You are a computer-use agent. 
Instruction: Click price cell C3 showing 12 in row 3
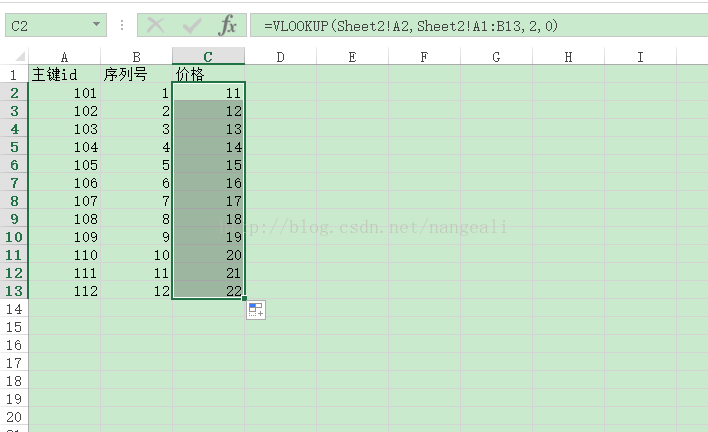(x=208, y=111)
